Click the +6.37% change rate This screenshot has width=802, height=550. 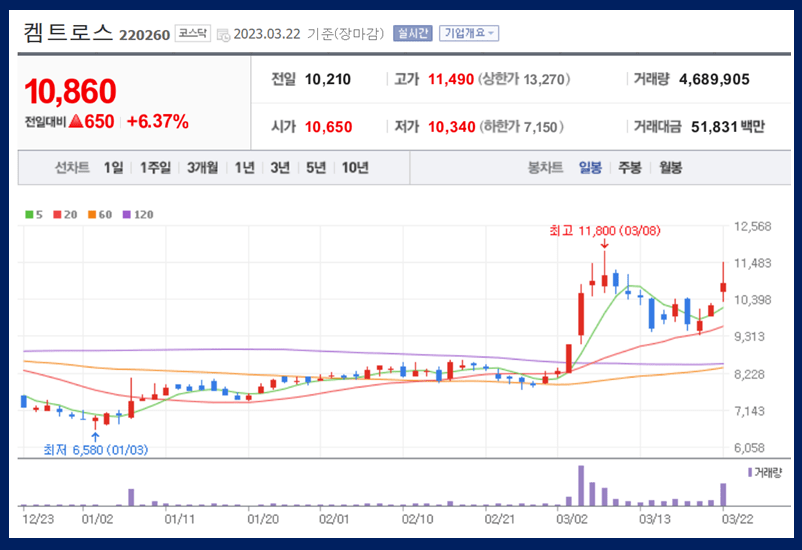pyautogui.click(x=158, y=121)
